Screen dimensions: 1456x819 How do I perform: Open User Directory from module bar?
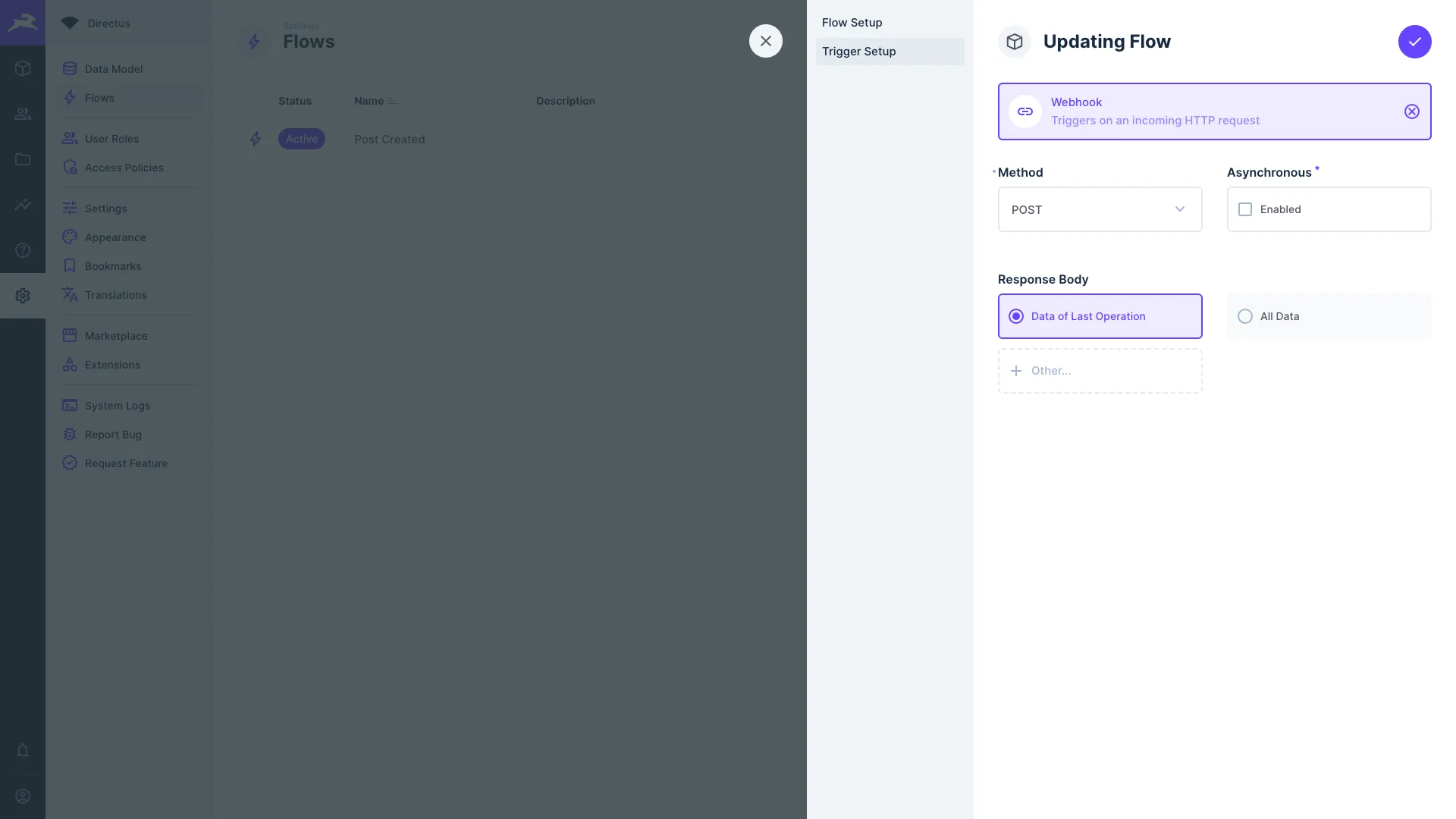[23, 114]
